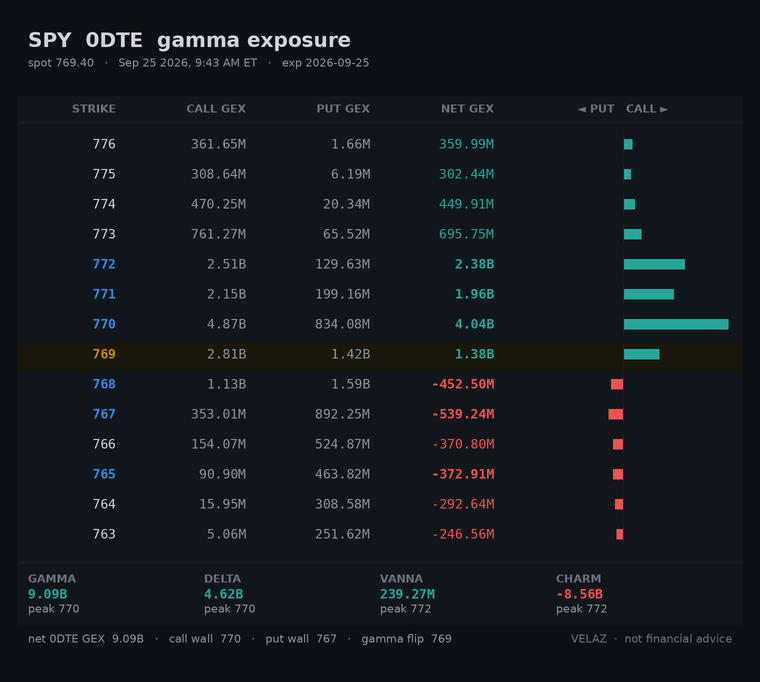The height and width of the screenshot is (682, 760).
Task: Click the green bar for strike 773
Action: tap(633, 235)
